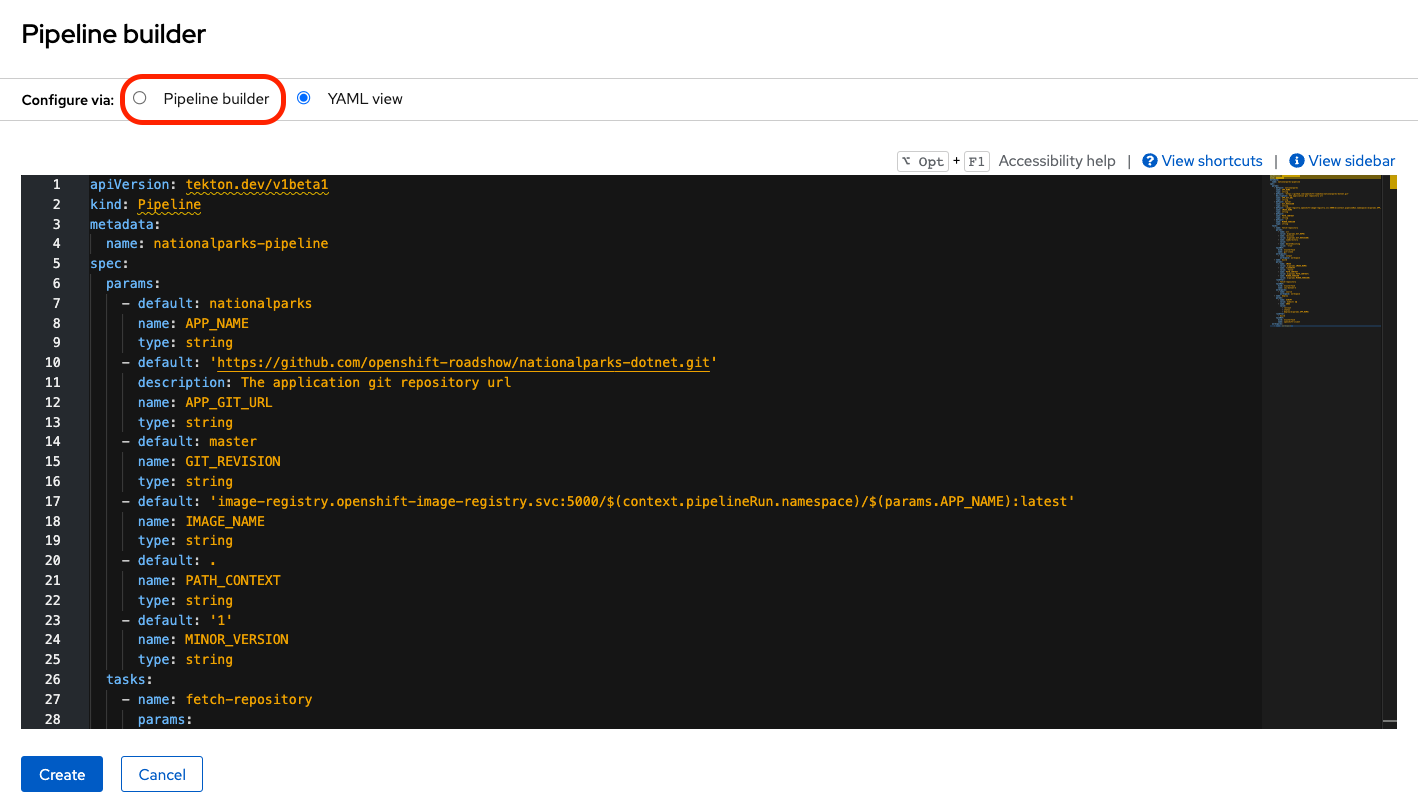Click nationalparks-pipeline name value
This screenshot has width=1418, height=806.
tap(241, 244)
